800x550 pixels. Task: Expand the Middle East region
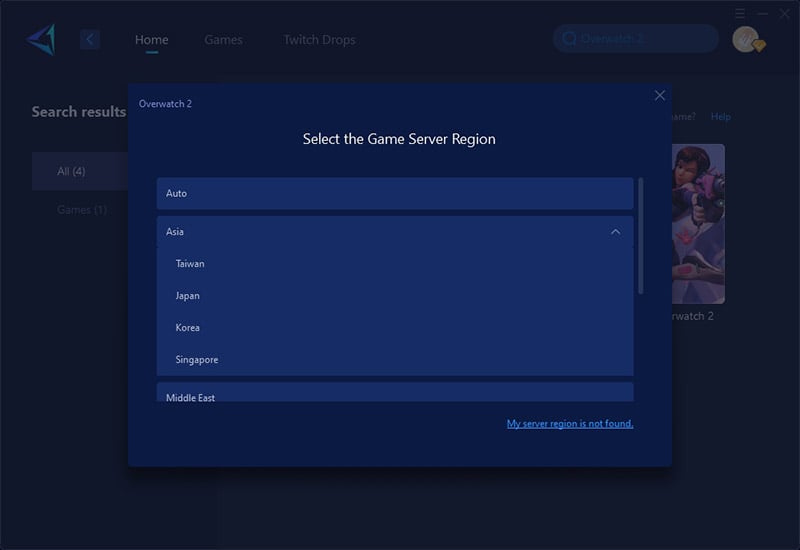395,392
